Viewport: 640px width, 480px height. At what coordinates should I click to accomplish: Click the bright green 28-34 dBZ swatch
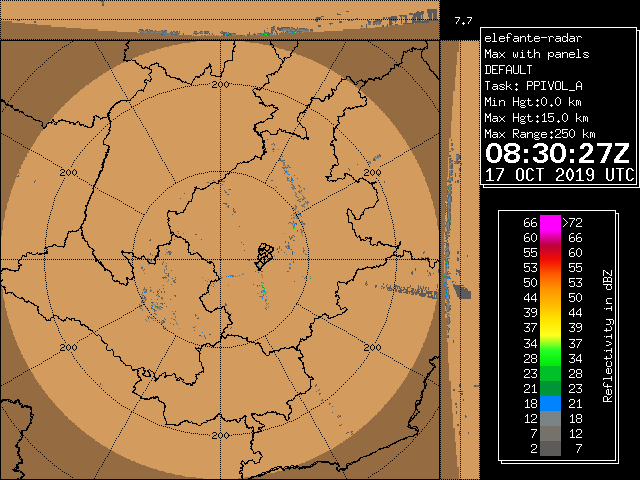click(x=550, y=358)
